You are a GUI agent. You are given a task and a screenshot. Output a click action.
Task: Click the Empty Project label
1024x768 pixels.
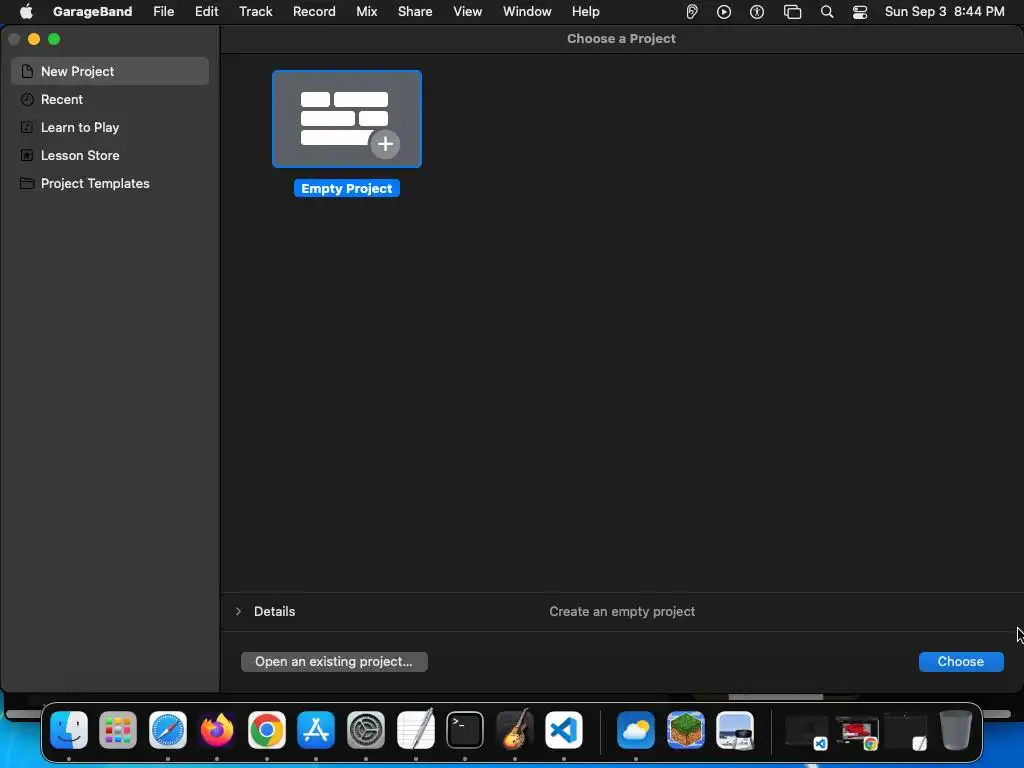[347, 189]
